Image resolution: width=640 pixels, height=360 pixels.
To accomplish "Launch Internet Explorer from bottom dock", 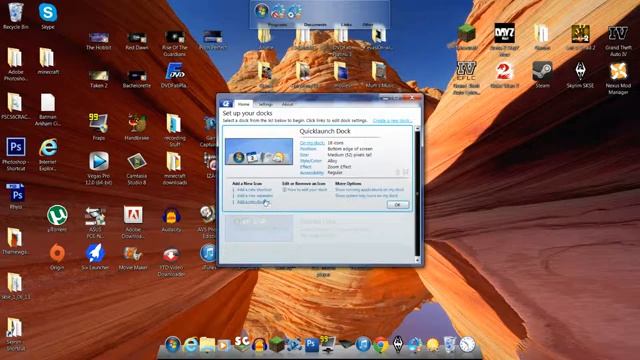I will pyautogui.click(x=190, y=345).
